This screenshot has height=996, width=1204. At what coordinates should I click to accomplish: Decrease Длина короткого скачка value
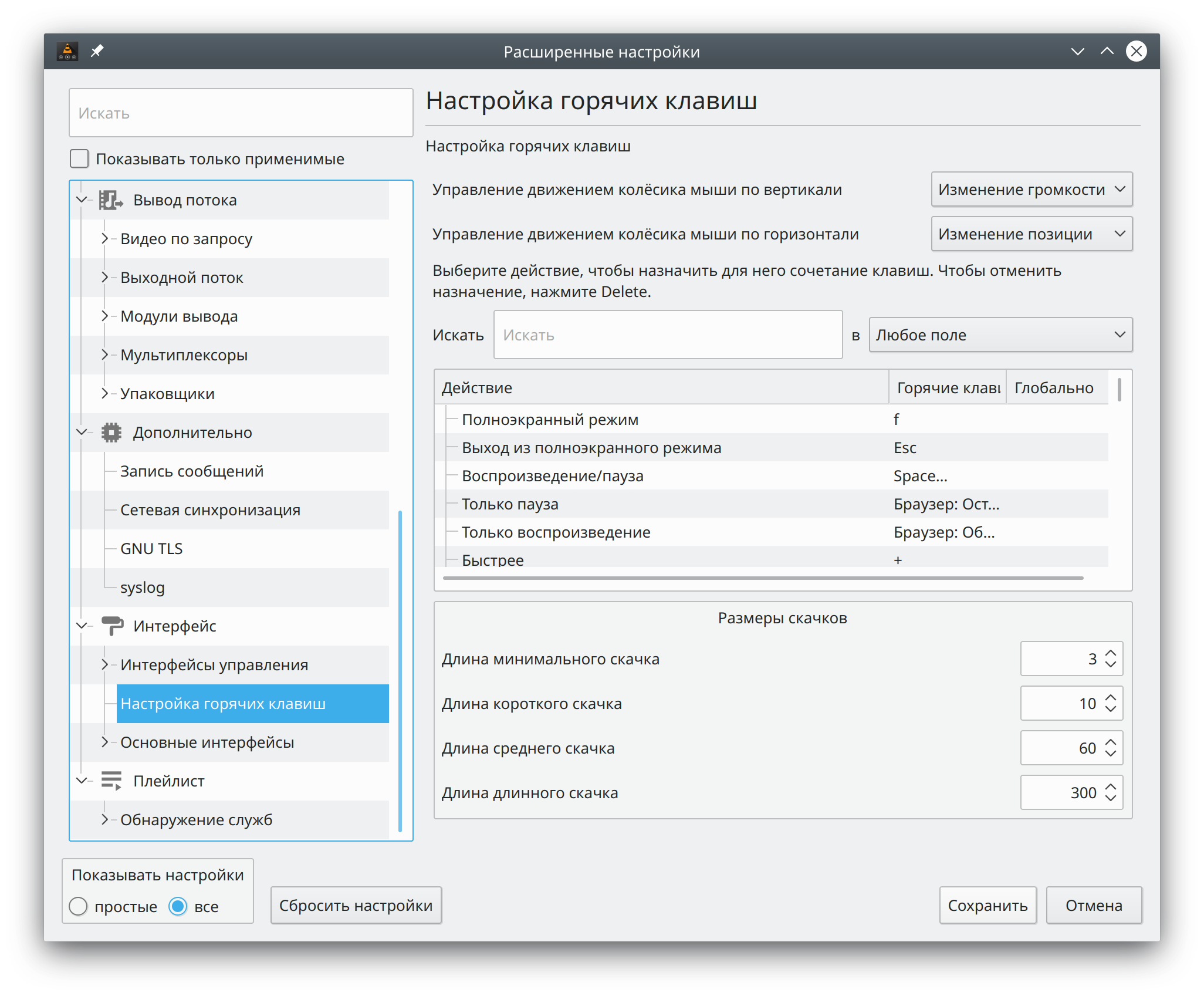[1111, 710]
